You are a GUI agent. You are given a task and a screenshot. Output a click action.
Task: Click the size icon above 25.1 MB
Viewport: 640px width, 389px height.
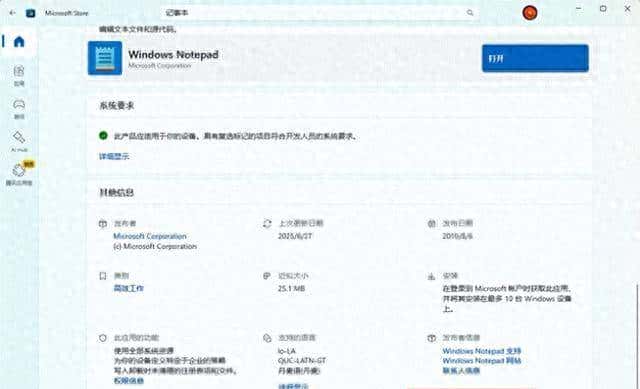pyautogui.click(x=267, y=276)
